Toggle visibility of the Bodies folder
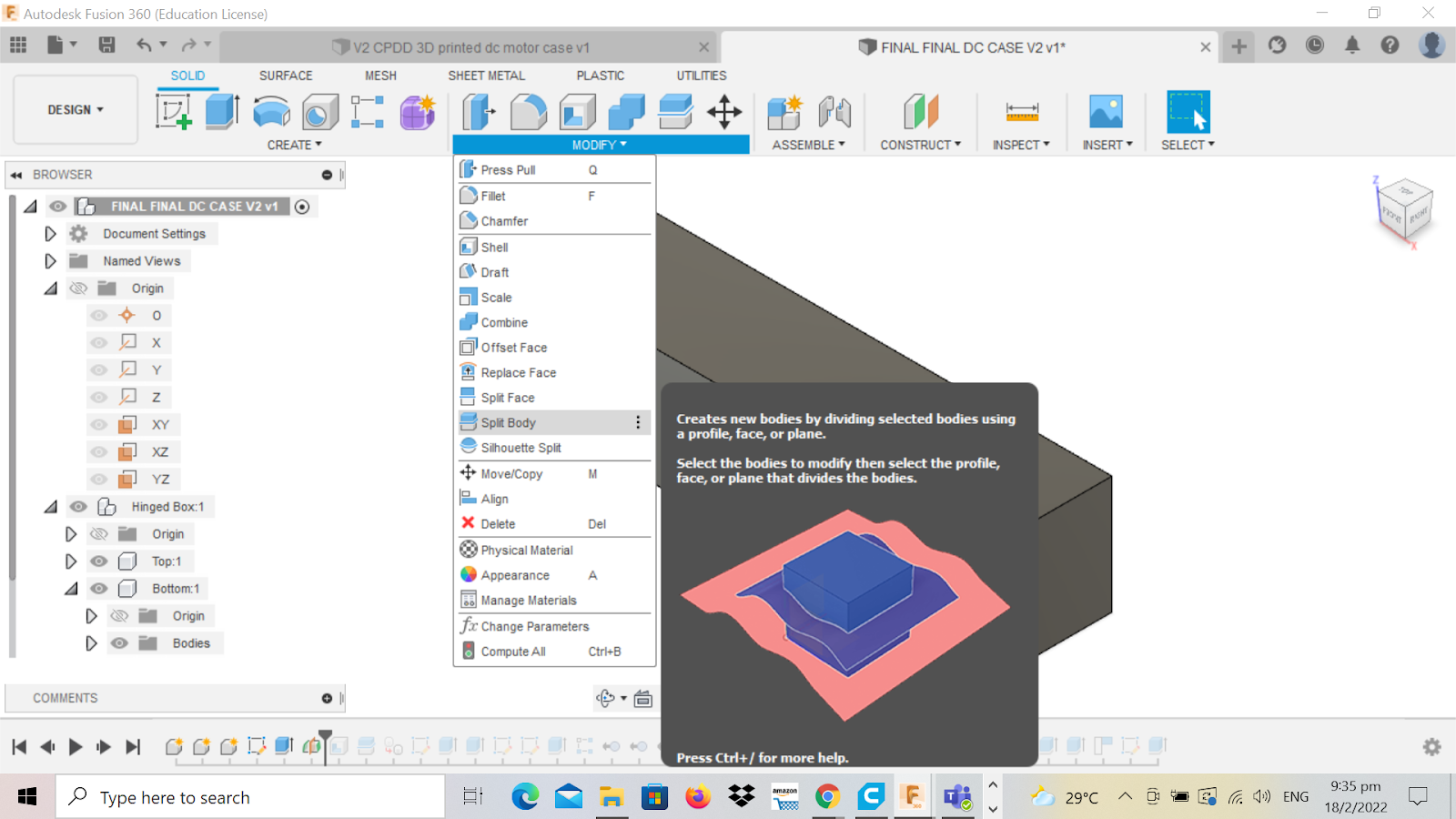 pyautogui.click(x=119, y=643)
